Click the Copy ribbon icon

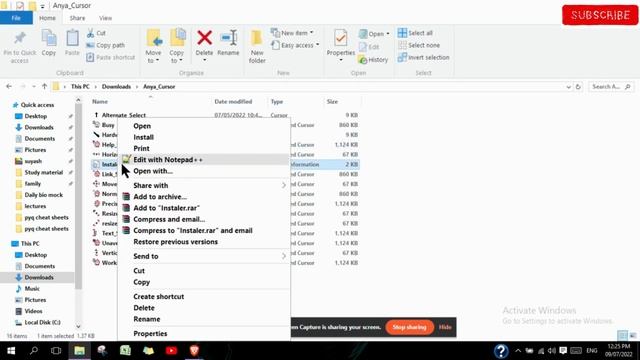click(x=49, y=39)
